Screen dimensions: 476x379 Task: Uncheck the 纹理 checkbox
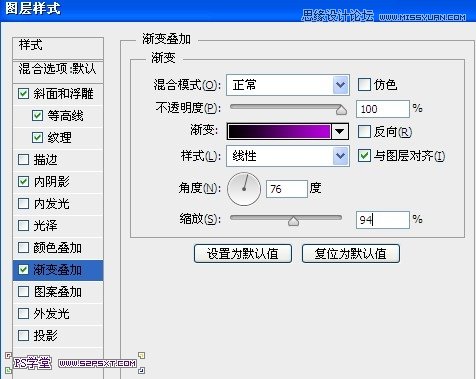pyautogui.click(x=37, y=137)
